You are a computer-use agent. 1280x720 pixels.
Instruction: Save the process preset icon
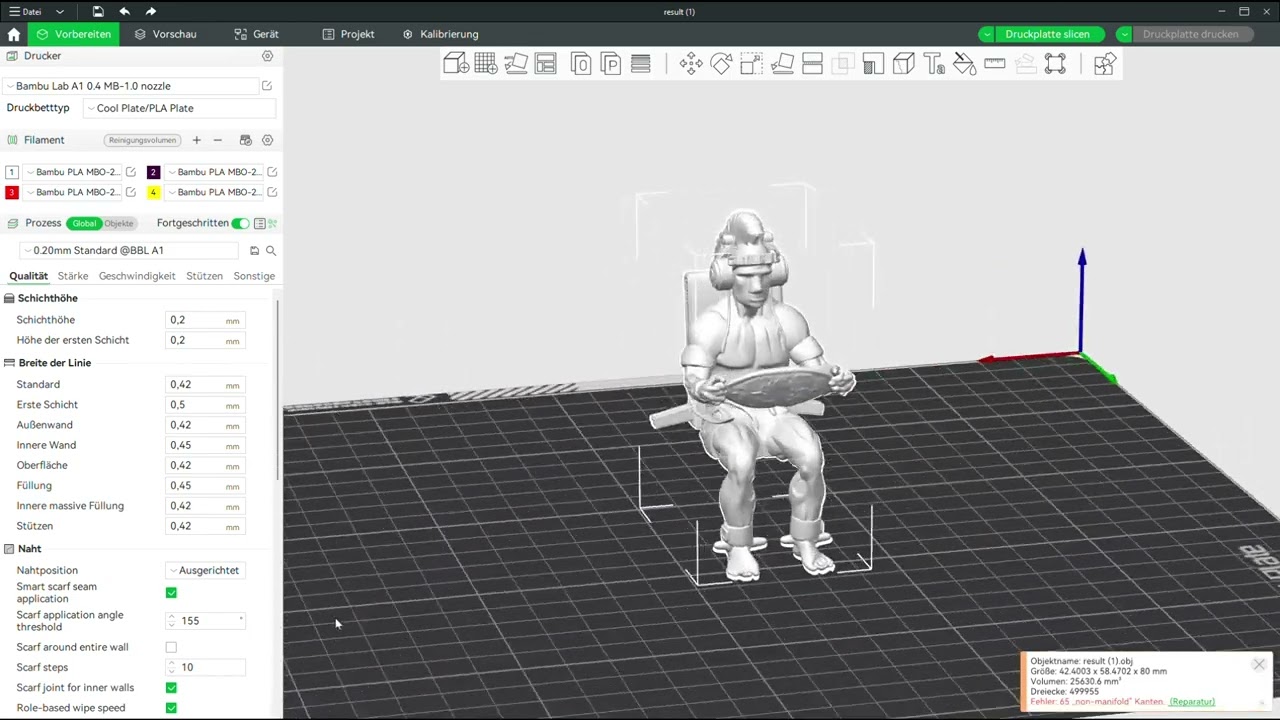point(254,251)
